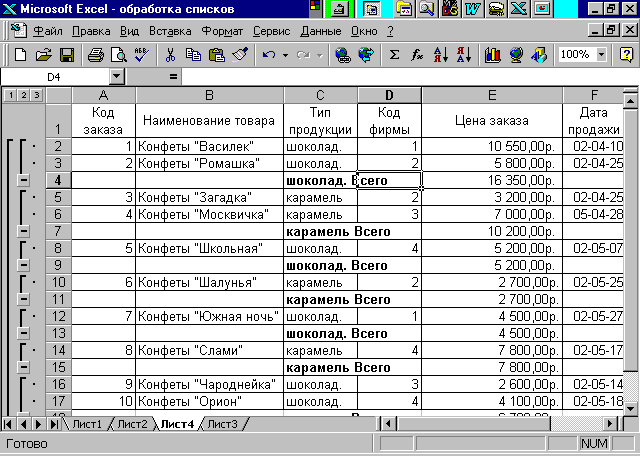The height and width of the screenshot is (456, 640).
Task: Click the equals Edit Formula button
Action: [x=173, y=76]
